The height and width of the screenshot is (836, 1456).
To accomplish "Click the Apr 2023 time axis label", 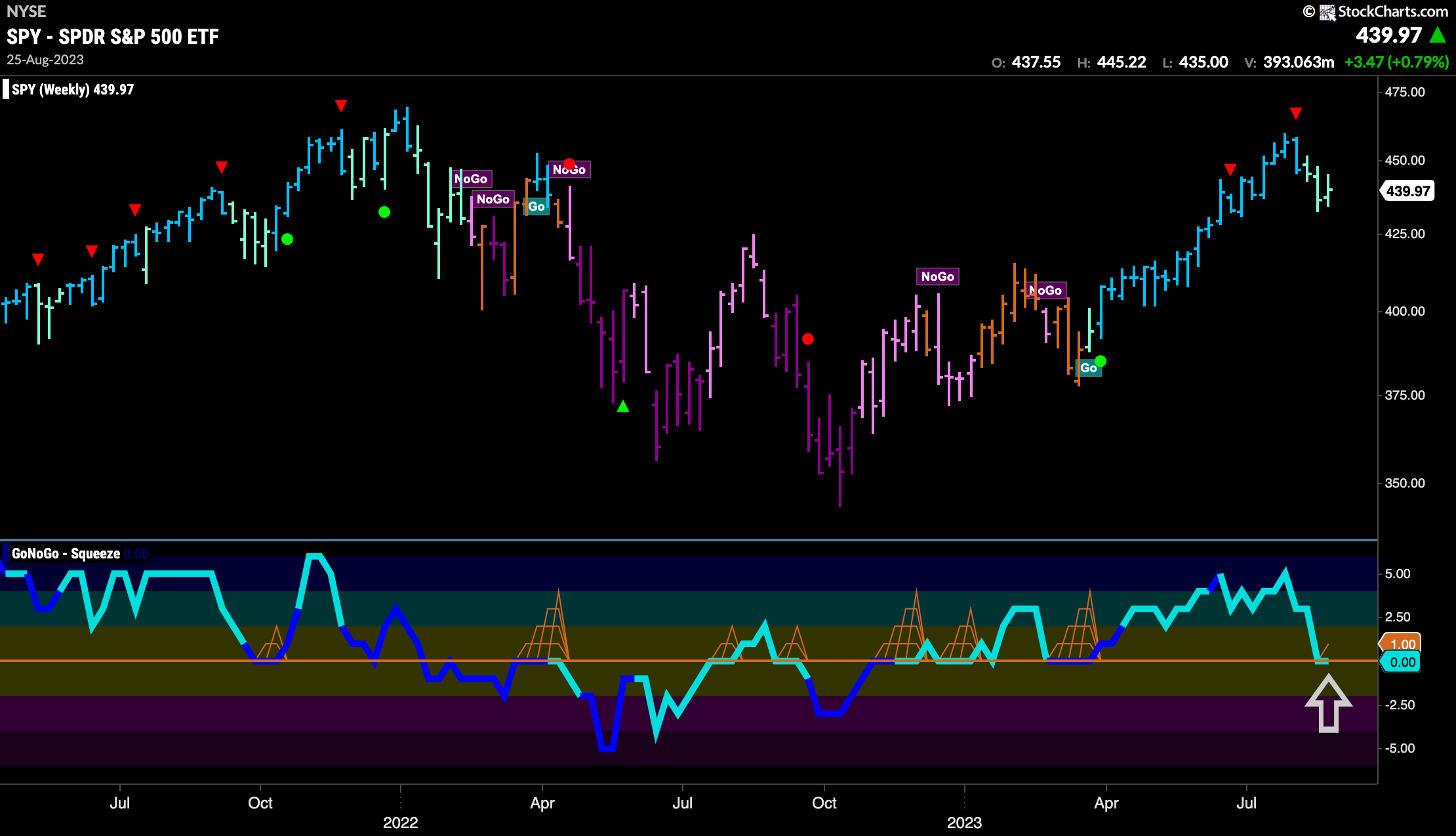I will (x=1106, y=803).
